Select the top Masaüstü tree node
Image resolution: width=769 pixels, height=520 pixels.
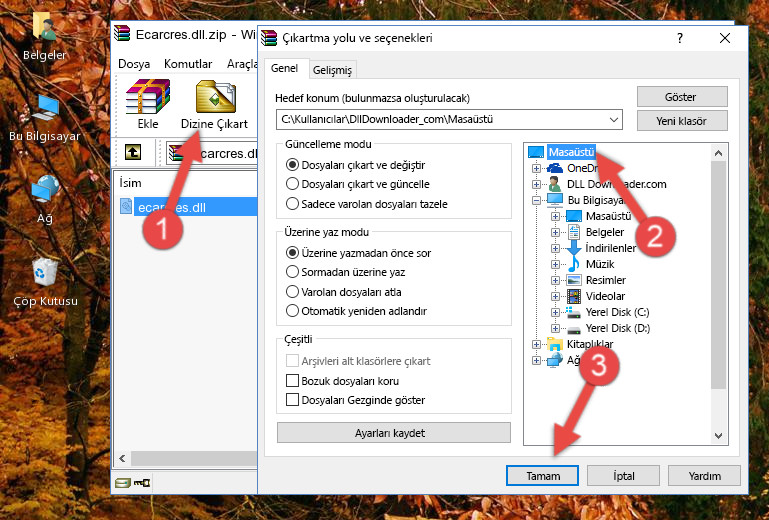coord(571,152)
